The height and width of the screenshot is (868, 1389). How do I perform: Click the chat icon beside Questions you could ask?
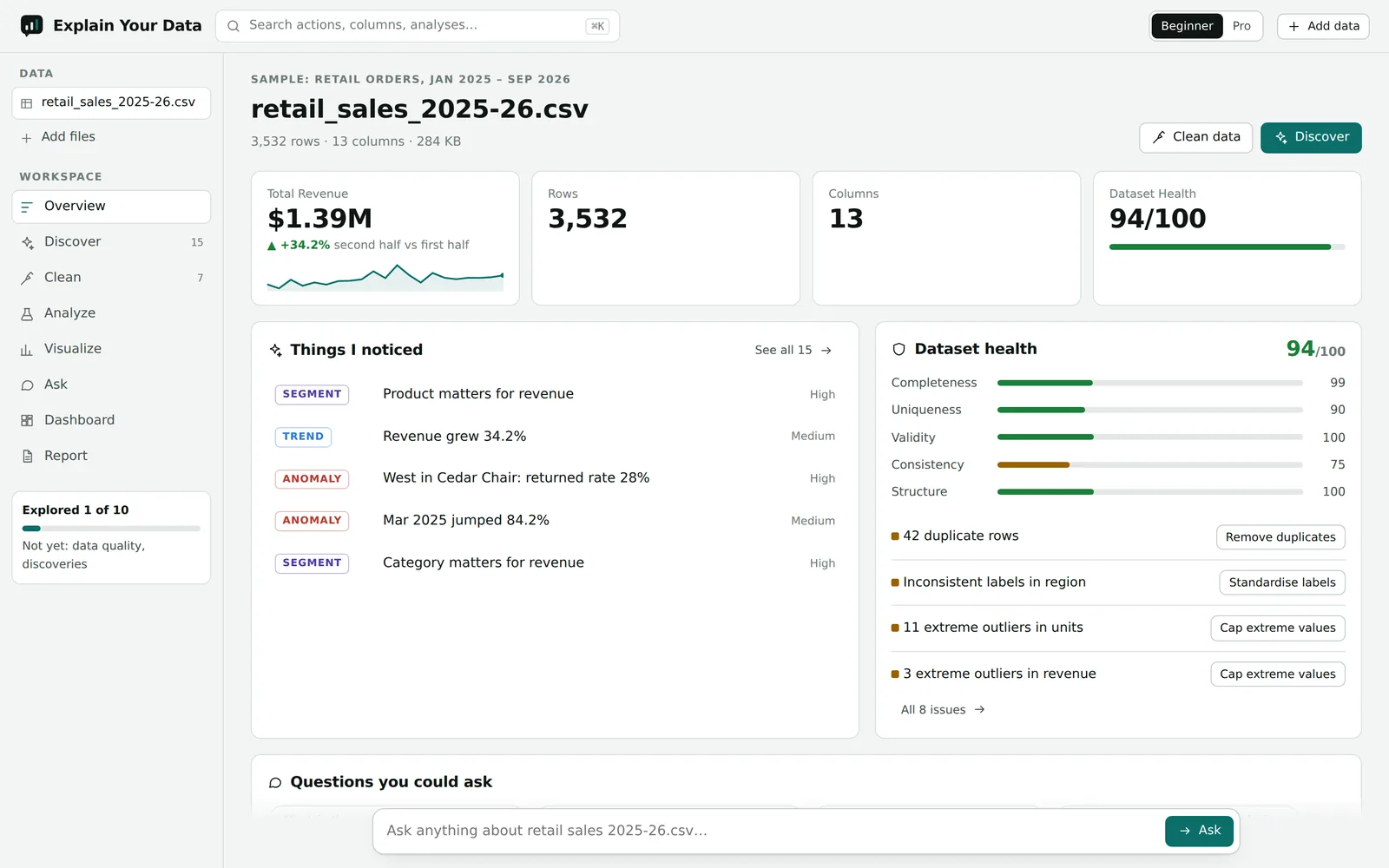pos(275,782)
